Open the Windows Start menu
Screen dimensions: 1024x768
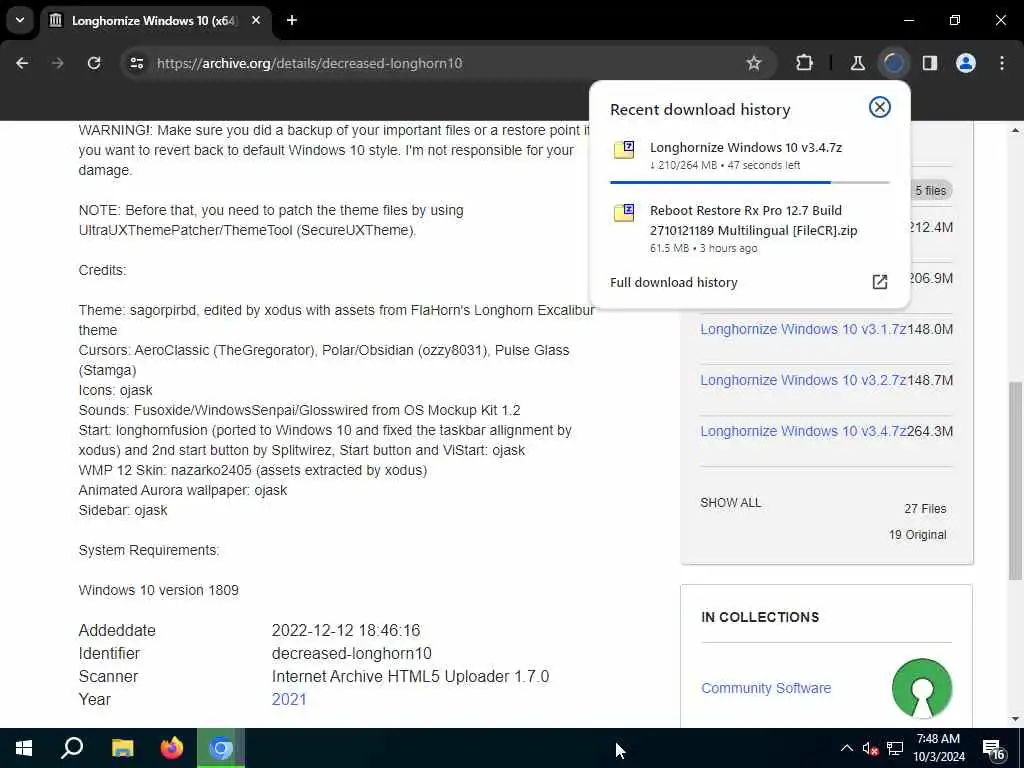pos(24,748)
